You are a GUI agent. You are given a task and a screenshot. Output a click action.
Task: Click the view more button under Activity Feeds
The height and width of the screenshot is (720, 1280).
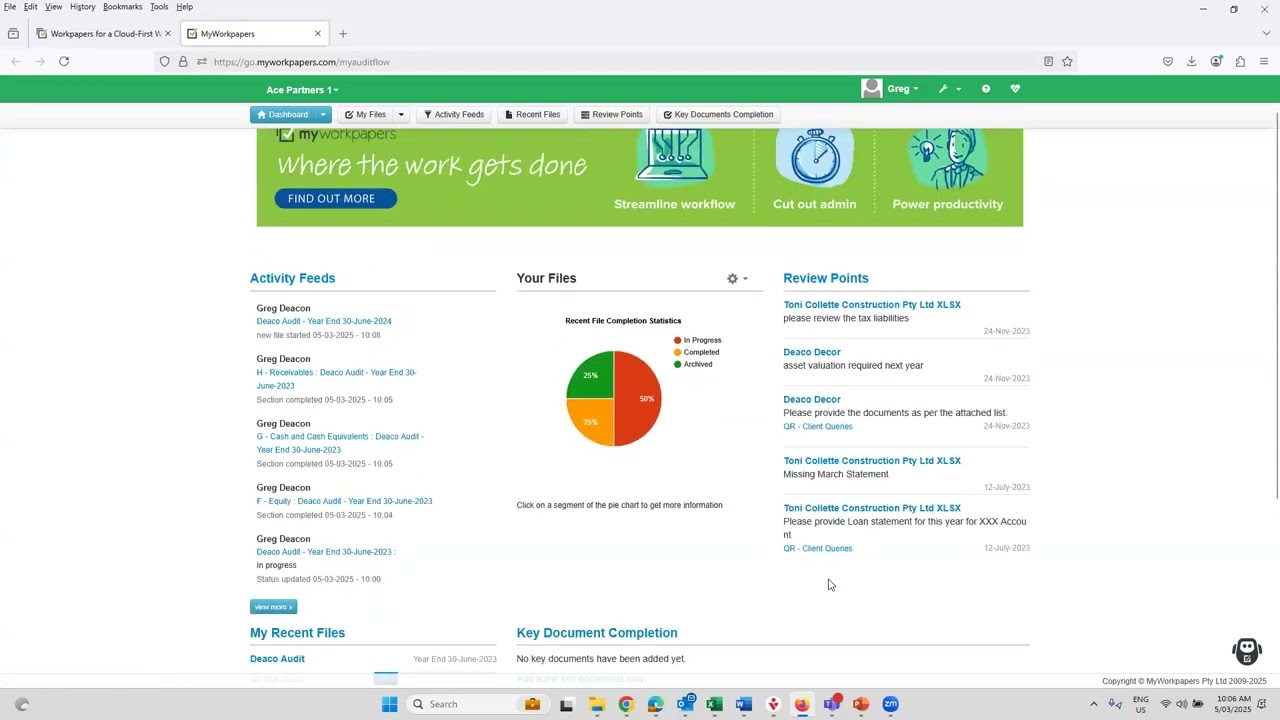click(x=273, y=607)
